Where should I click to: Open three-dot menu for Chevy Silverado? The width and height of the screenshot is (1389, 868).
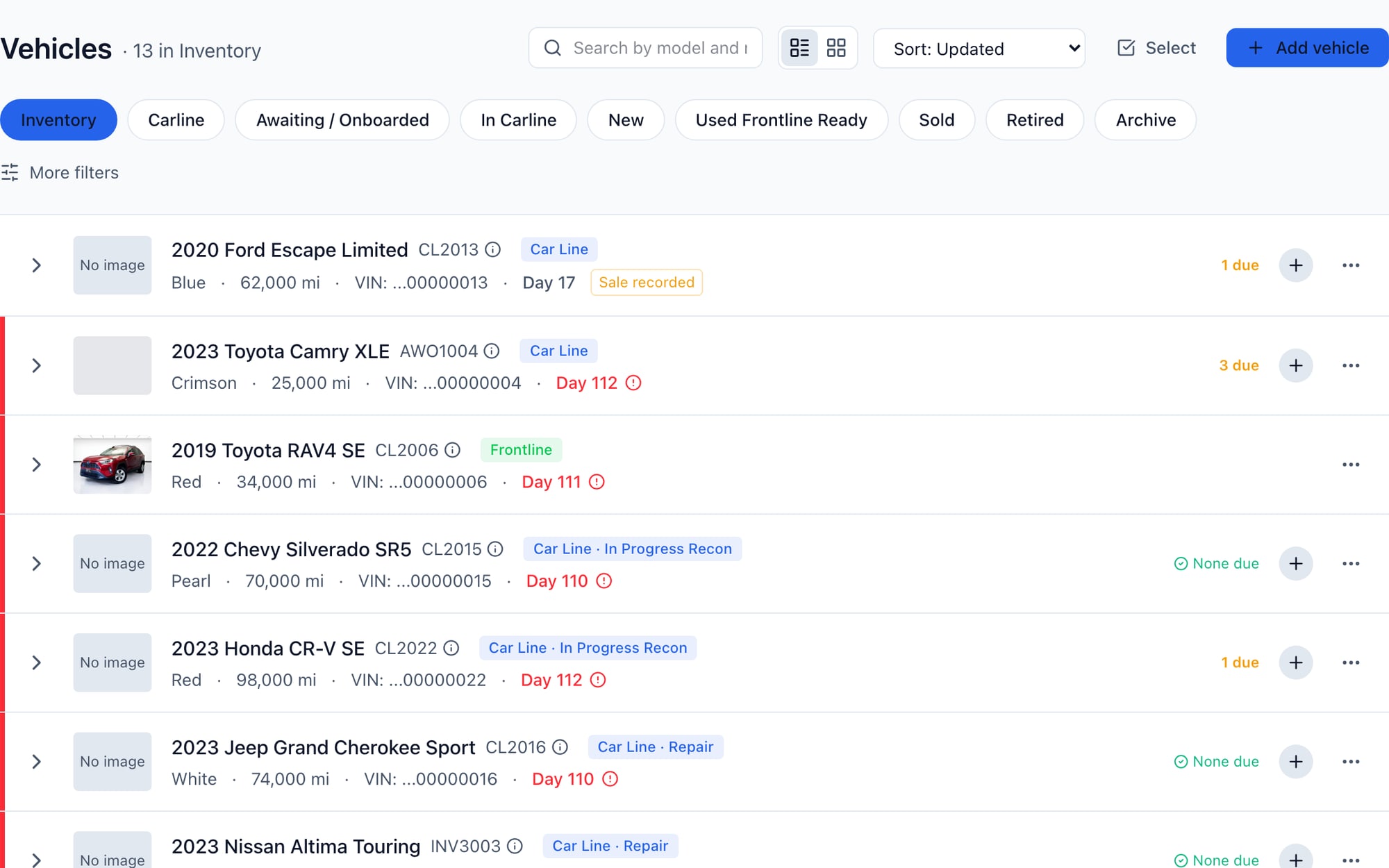click(x=1351, y=563)
